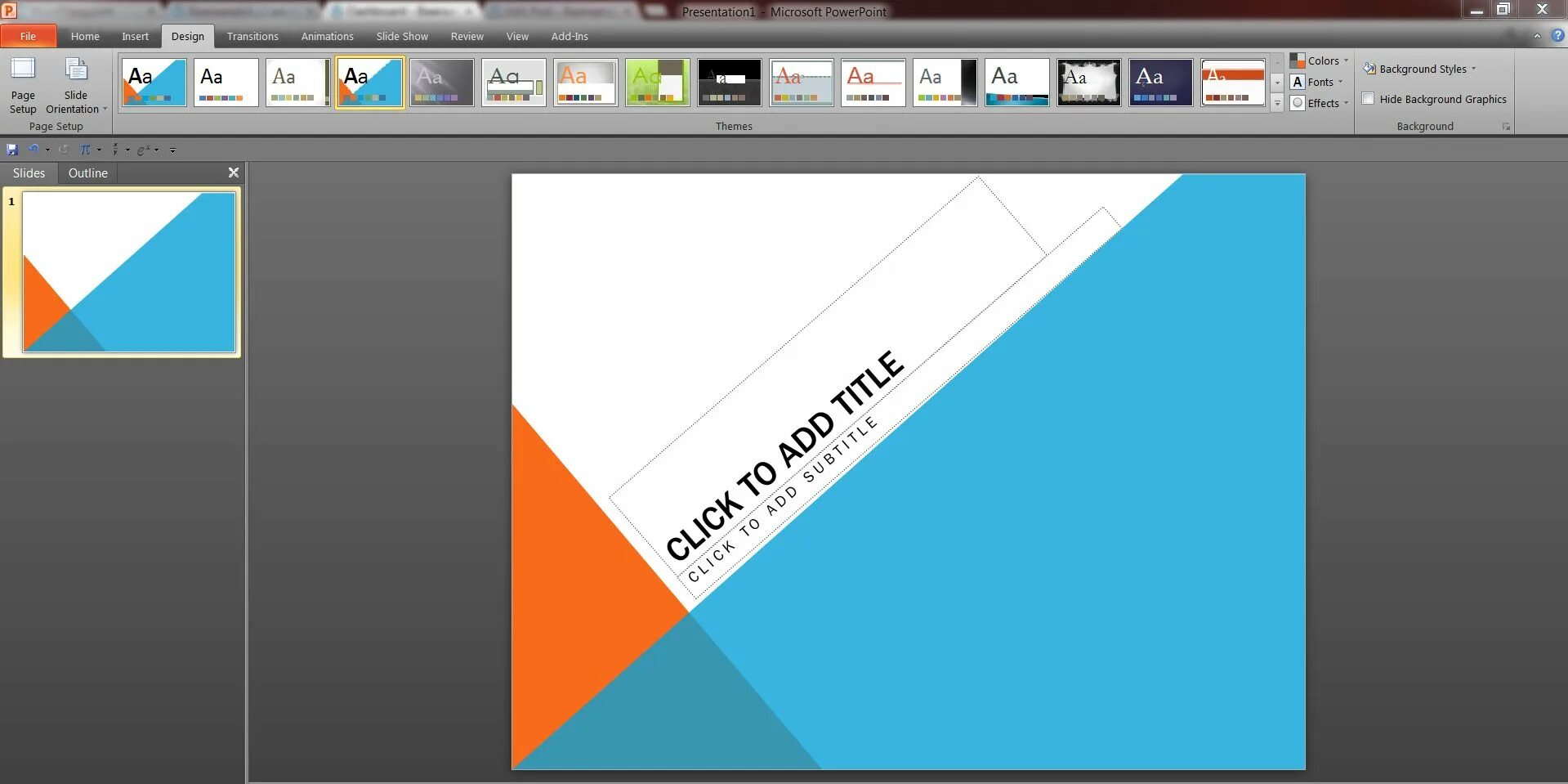The image size is (1568, 784).
Task: Switch to Outline pane tab
Action: (88, 173)
